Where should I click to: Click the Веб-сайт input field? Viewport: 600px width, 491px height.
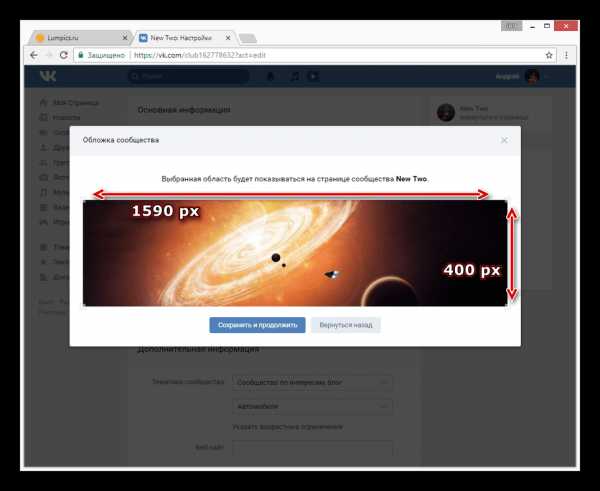[x=313, y=448]
